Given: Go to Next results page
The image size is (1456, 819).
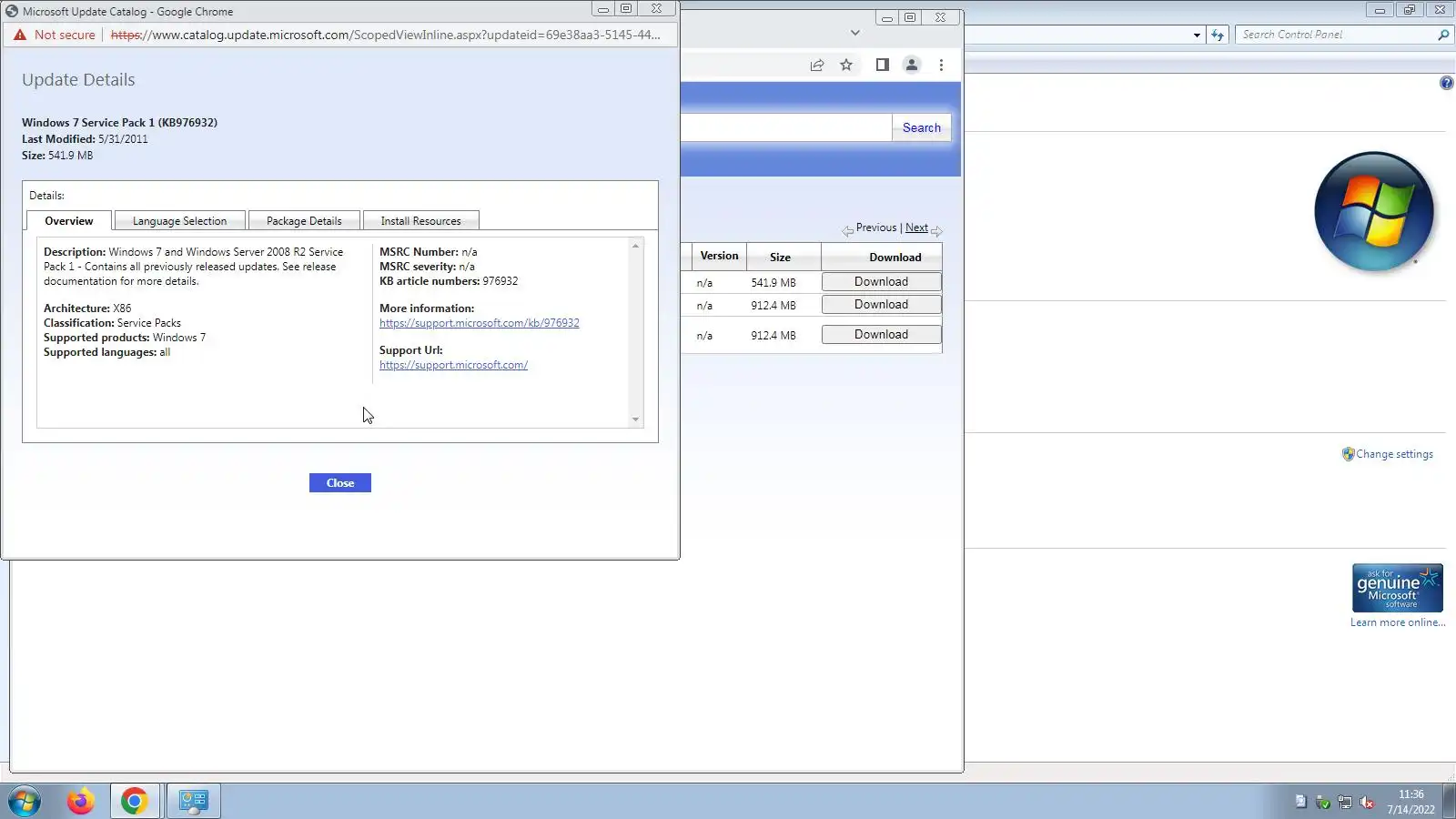Looking at the screenshot, I should pyautogui.click(x=916, y=227).
